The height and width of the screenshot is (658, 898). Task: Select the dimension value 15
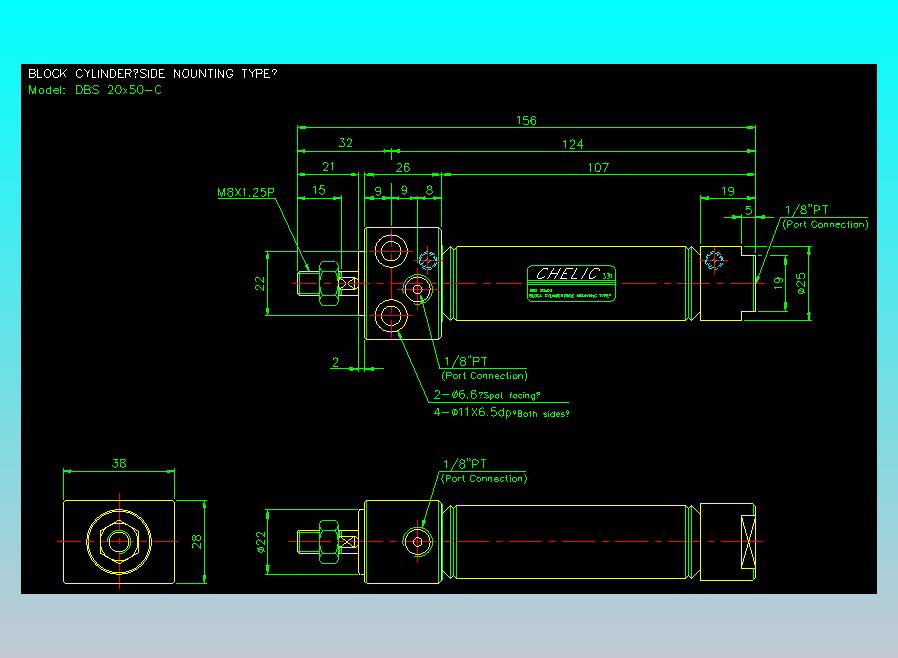318,190
